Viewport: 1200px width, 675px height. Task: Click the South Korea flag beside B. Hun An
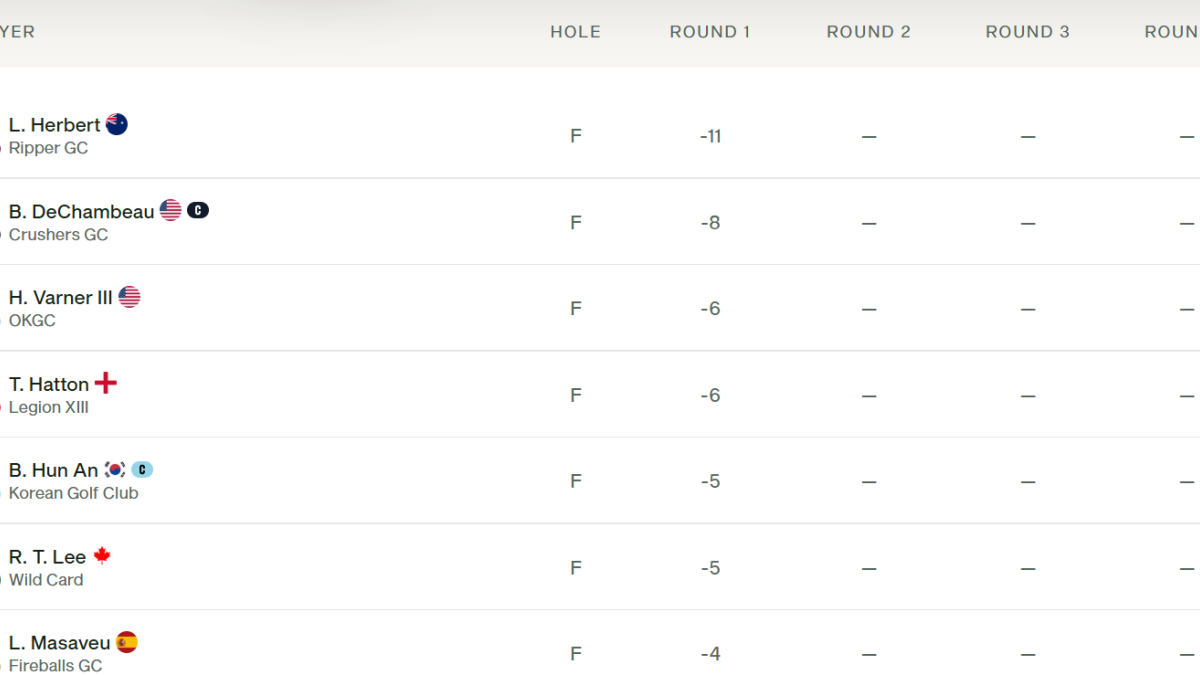coord(115,469)
